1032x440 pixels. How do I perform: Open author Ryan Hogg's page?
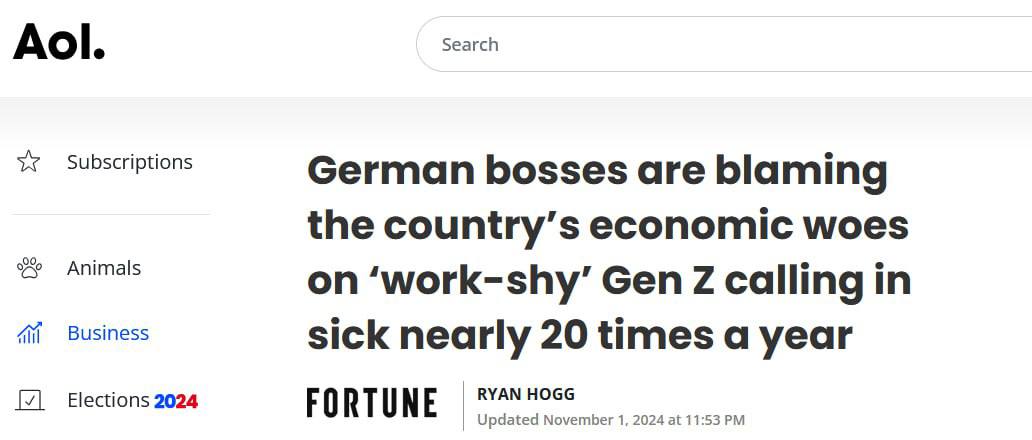pyautogui.click(x=526, y=394)
